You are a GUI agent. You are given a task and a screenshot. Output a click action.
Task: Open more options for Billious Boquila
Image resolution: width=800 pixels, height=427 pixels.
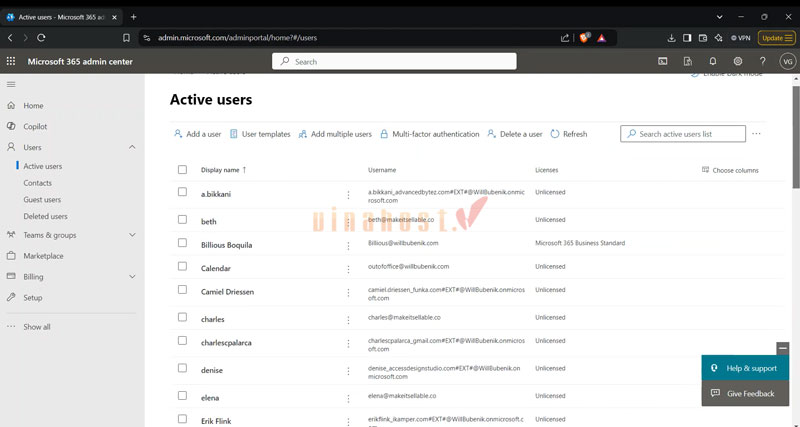[x=348, y=246]
